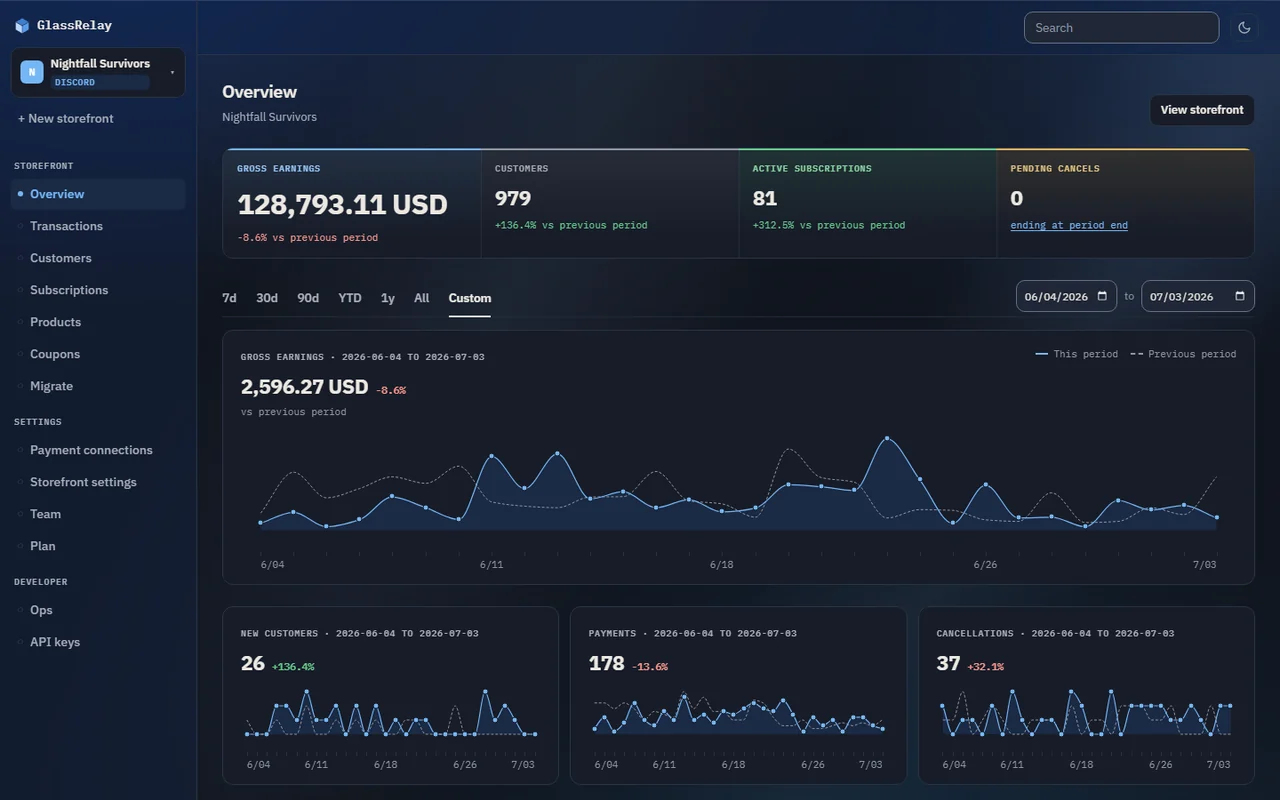Select the 30d range tab

(267, 298)
